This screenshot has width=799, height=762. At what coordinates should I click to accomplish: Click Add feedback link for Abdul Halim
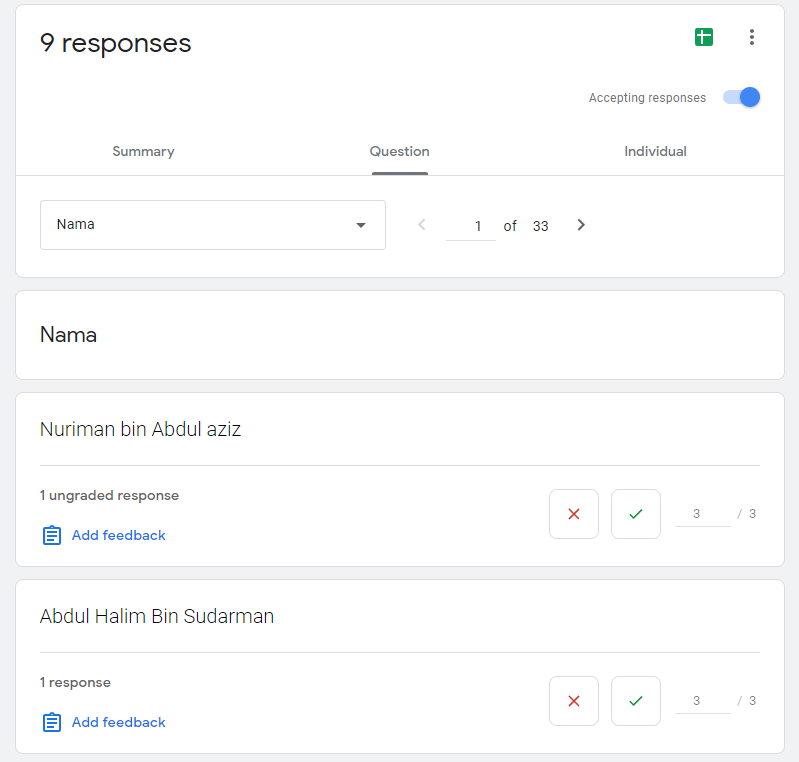[x=118, y=723]
